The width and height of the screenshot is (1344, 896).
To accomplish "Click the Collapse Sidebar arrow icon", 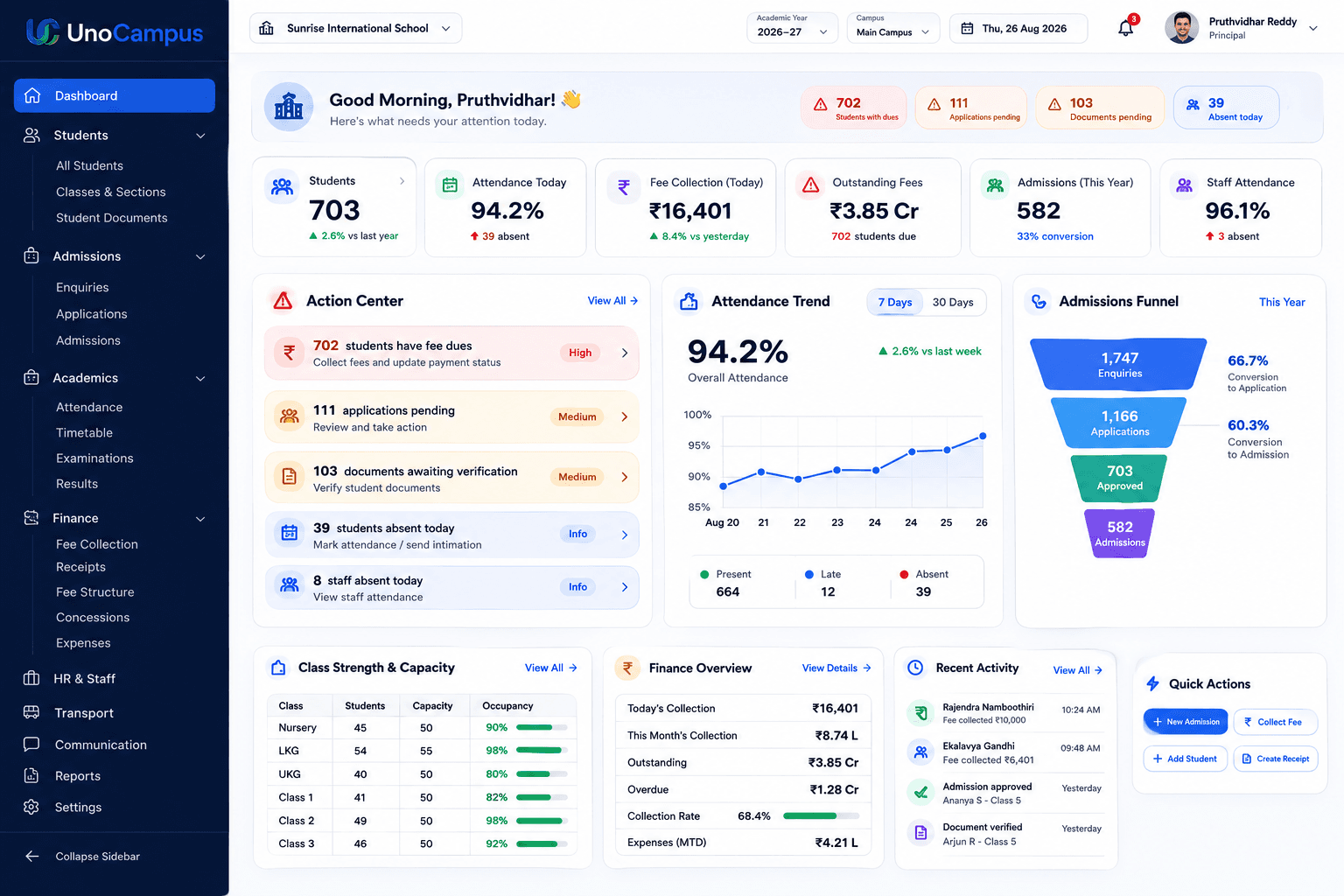I will click(32, 857).
